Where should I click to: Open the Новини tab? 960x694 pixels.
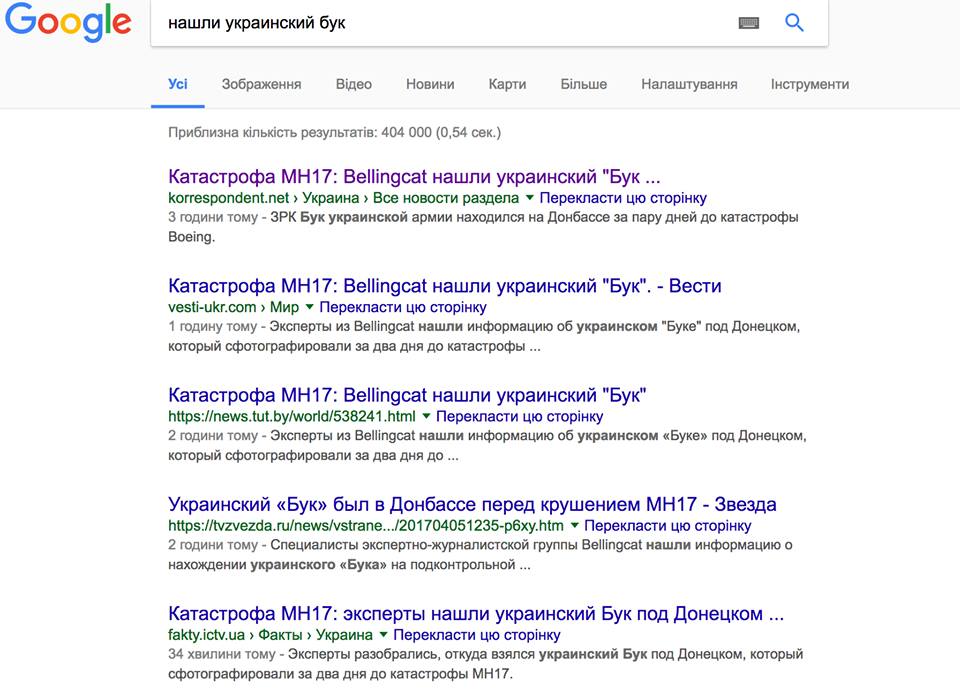[x=430, y=84]
